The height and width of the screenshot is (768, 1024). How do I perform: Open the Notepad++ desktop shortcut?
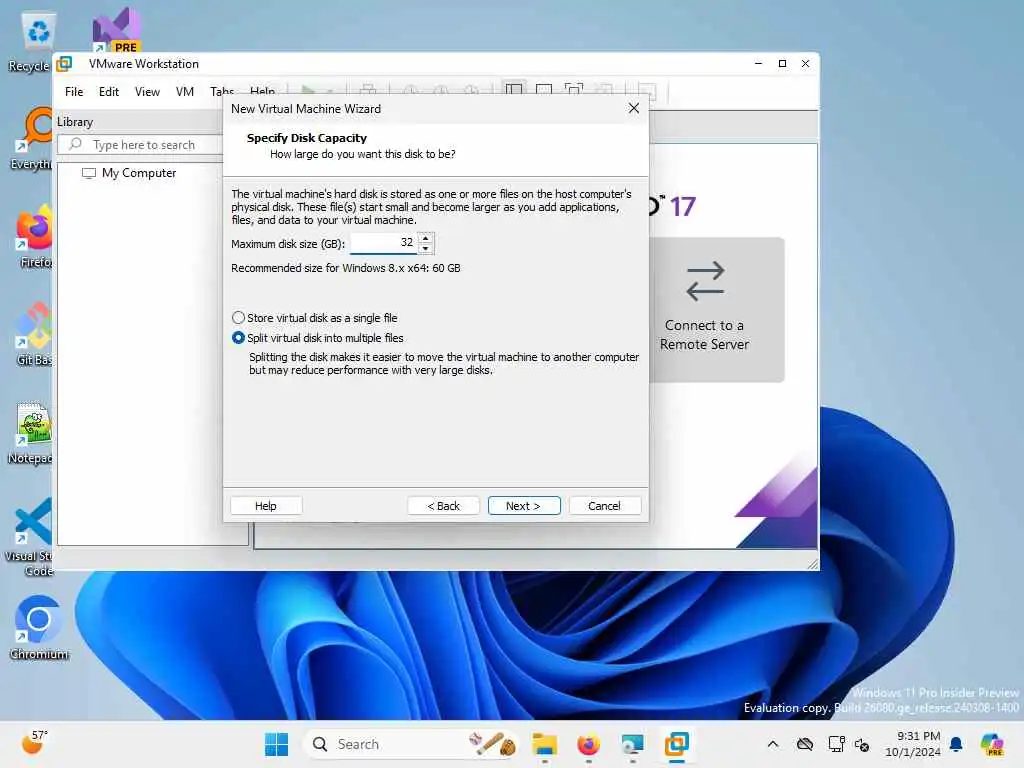pos(29,432)
